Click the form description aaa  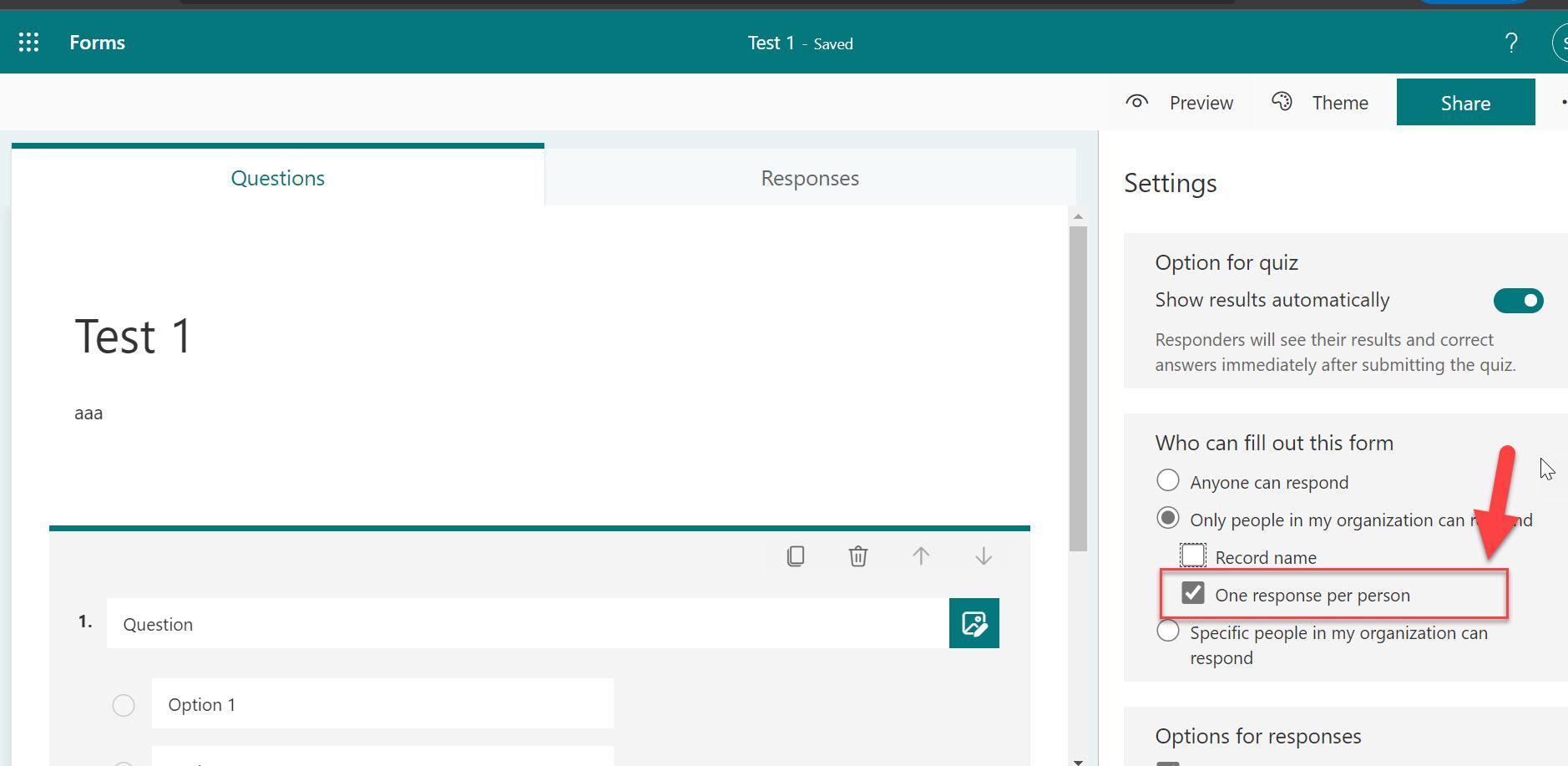click(89, 413)
